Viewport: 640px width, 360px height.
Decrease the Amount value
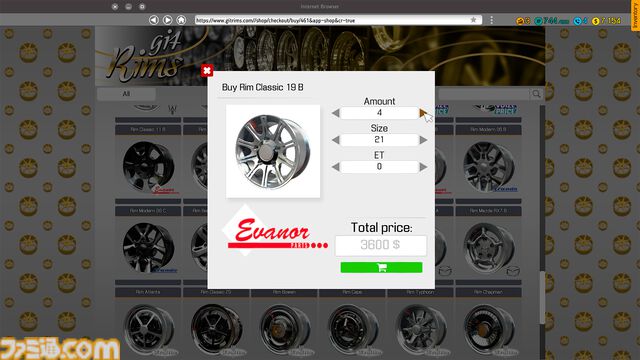[336, 113]
